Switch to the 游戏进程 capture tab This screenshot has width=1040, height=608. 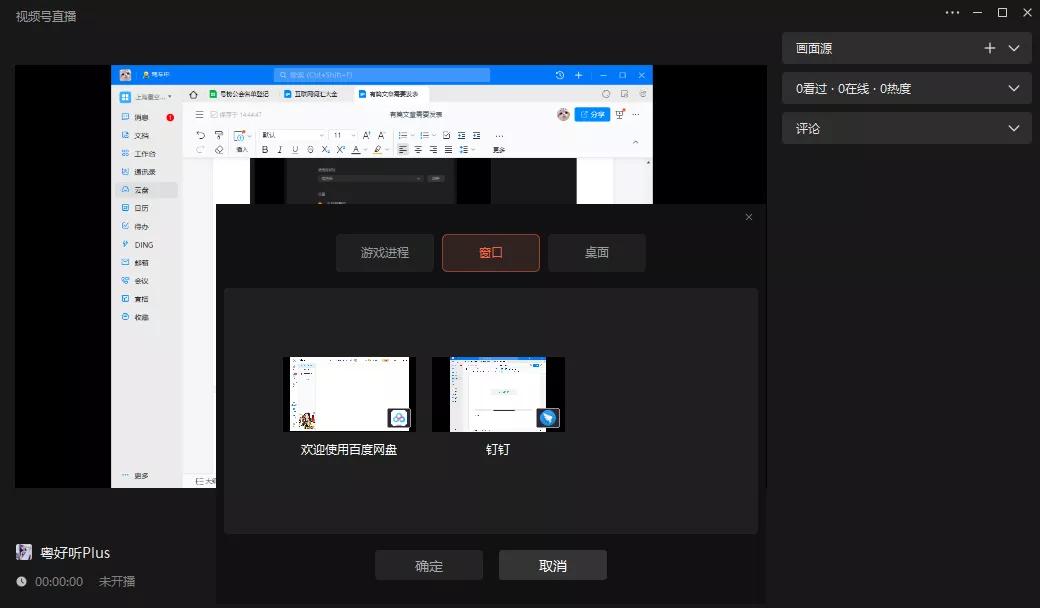(x=384, y=252)
